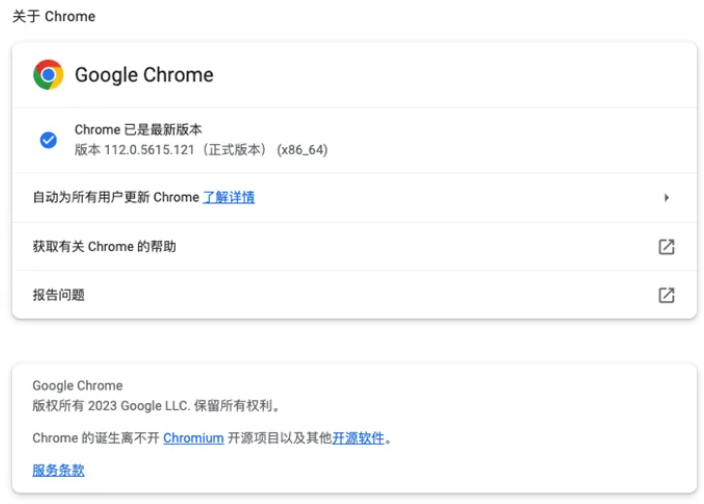Open the Chromium project link
The image size is (704, 504).
[193, 438]
